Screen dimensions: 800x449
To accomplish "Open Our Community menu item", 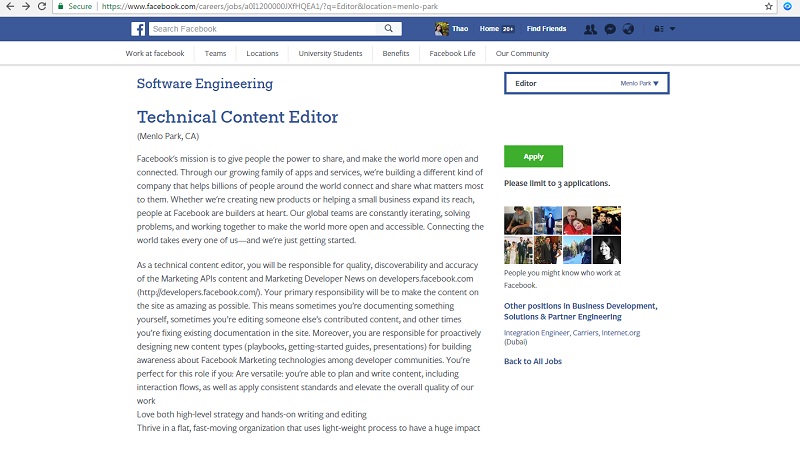I will [x=522, y=53].
